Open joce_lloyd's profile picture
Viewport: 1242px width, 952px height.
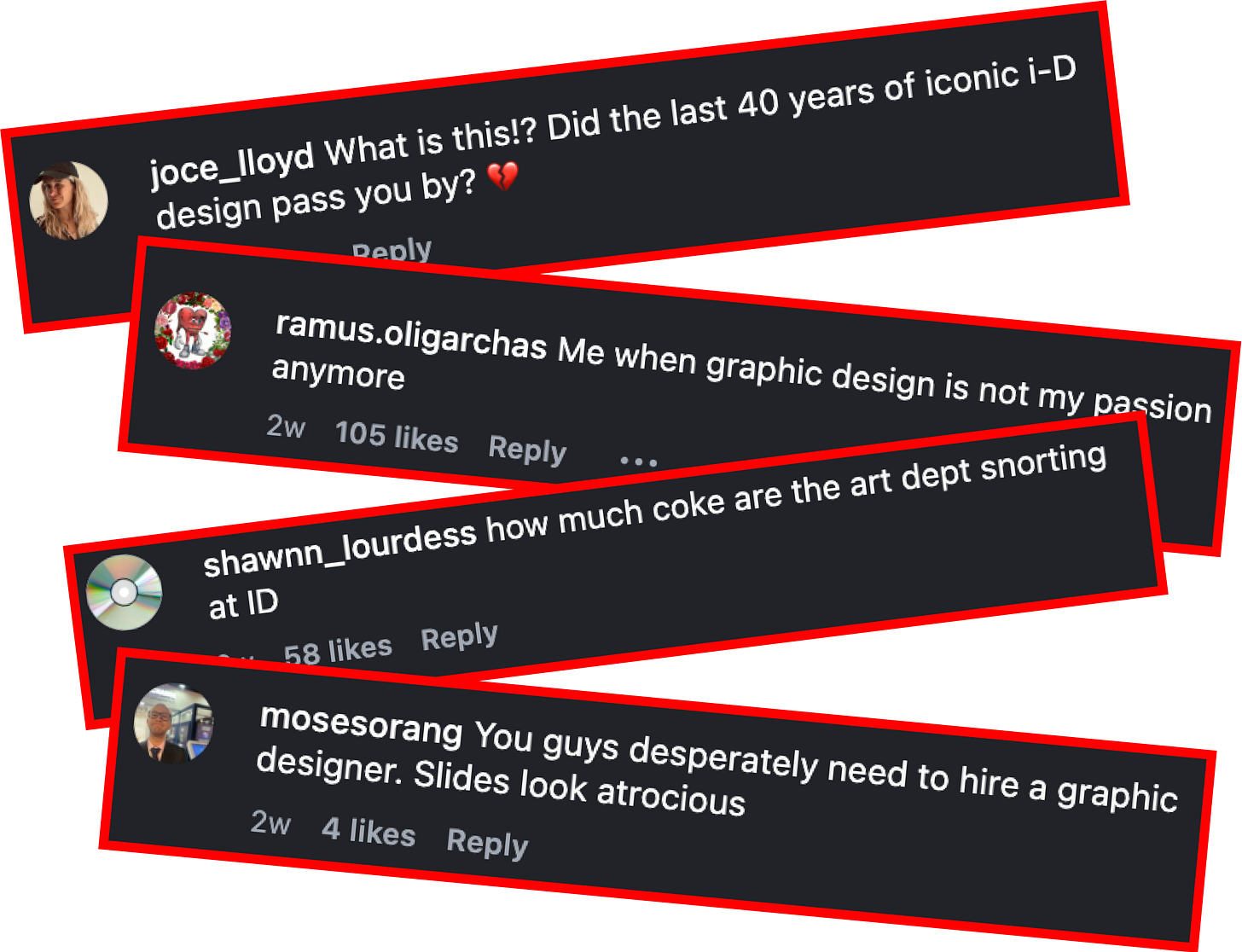click(68, 200)
